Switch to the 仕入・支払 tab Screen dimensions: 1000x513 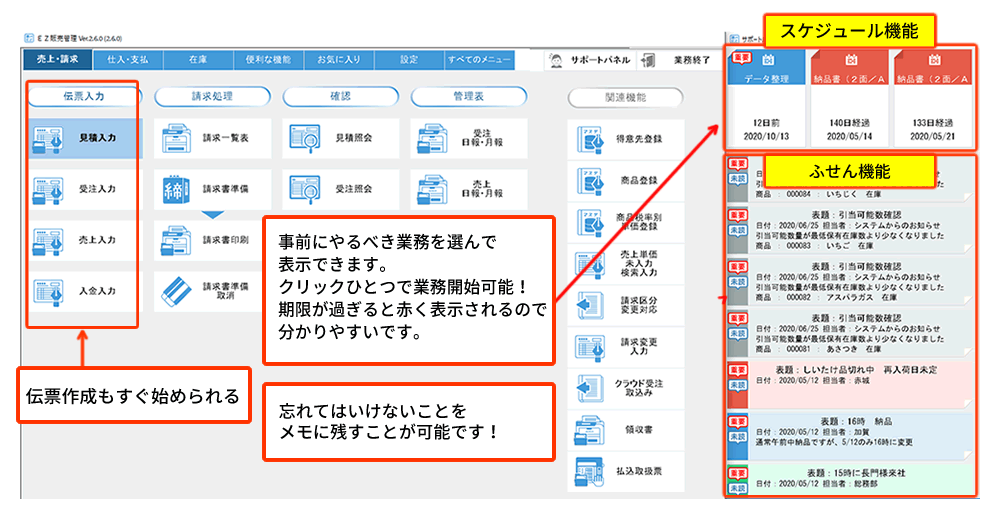coord(127,60)
